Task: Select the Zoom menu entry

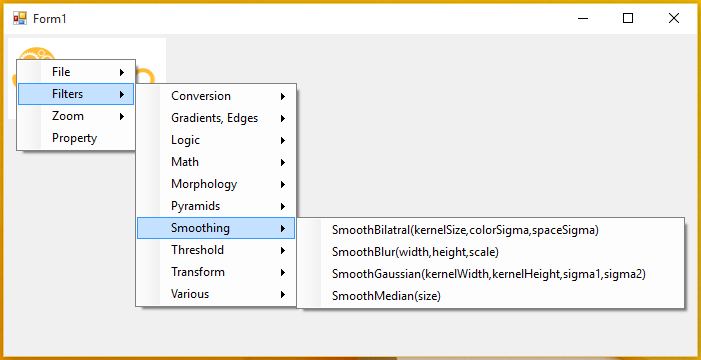Action: tap(76, 116)
